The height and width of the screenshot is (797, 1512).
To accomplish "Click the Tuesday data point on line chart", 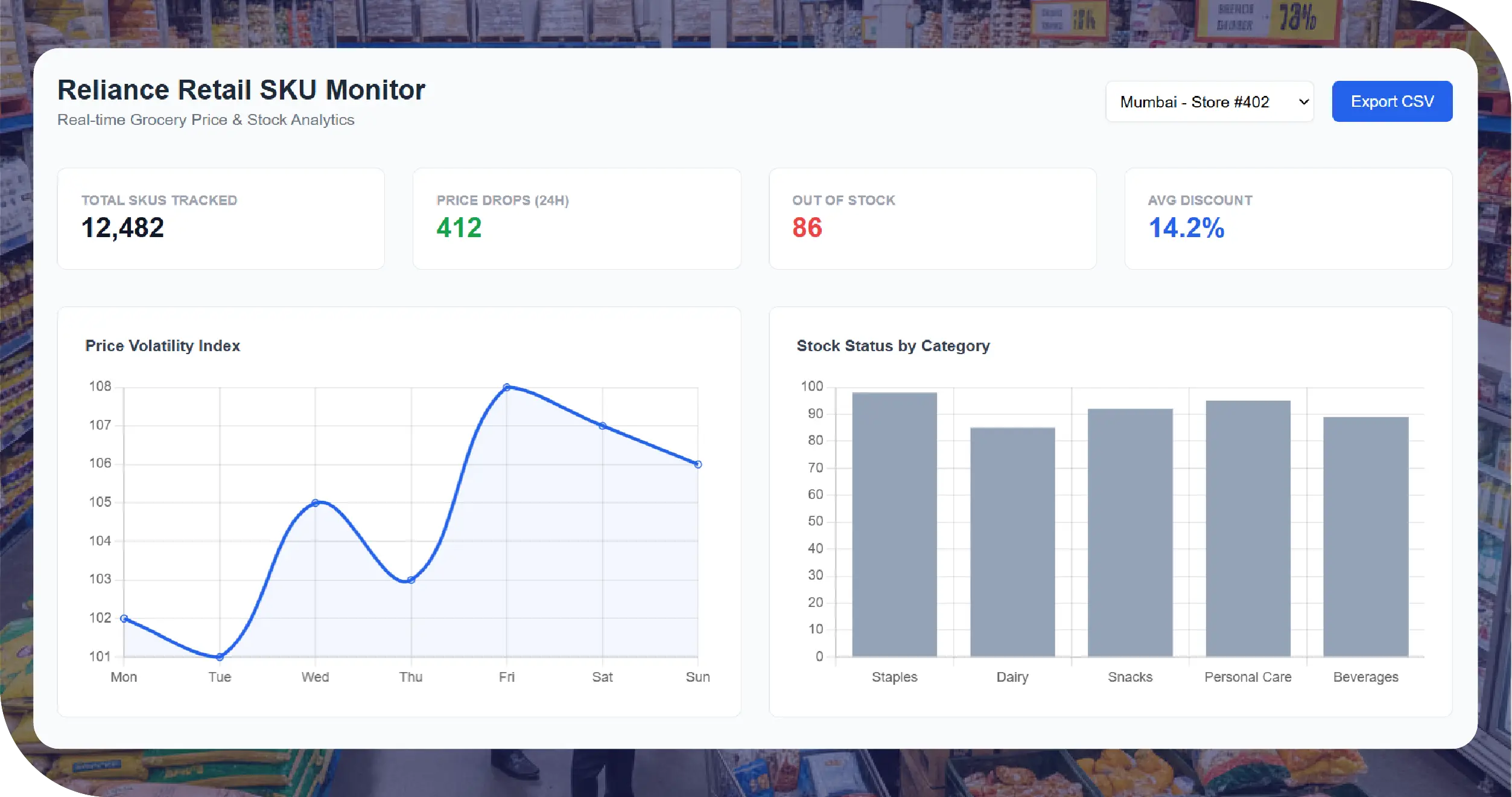I will click(x=220, y=656).
